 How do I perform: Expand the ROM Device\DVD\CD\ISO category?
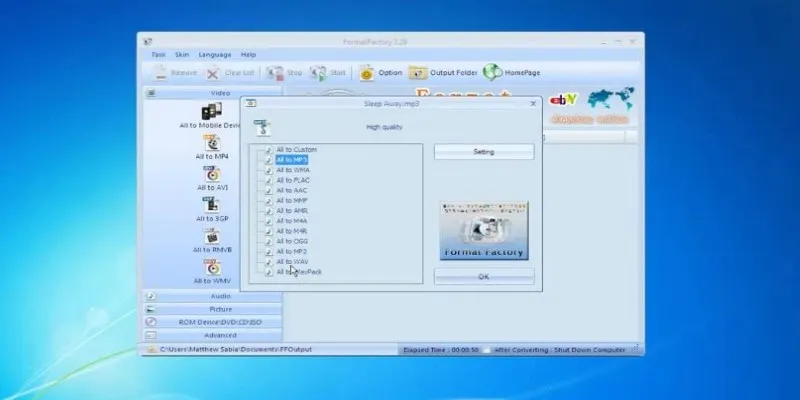[213, 322]
